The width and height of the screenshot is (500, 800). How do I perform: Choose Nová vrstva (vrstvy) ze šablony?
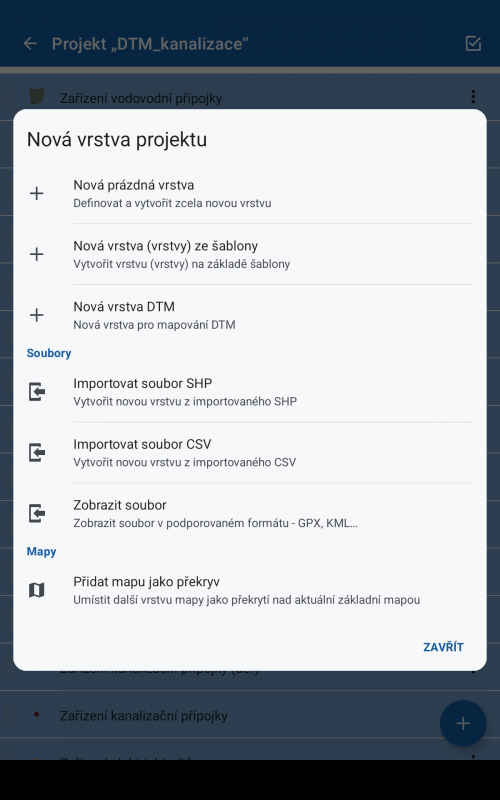coord(250,254)
